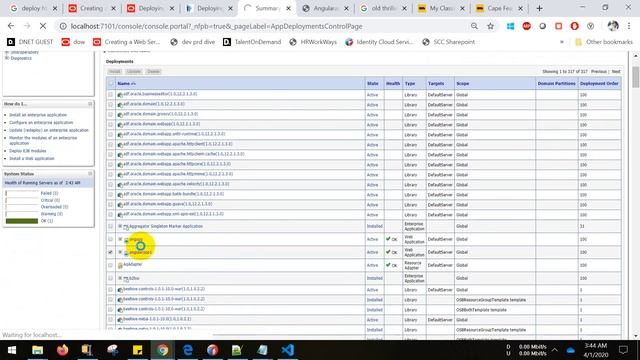Open the Other bookmarks folder
The image size is (640, 360).
[603, 42]
